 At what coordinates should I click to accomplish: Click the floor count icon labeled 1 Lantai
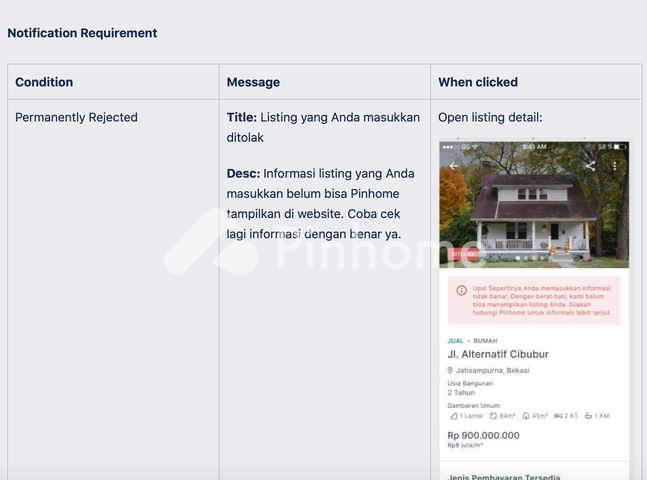(x=453, y=416)
